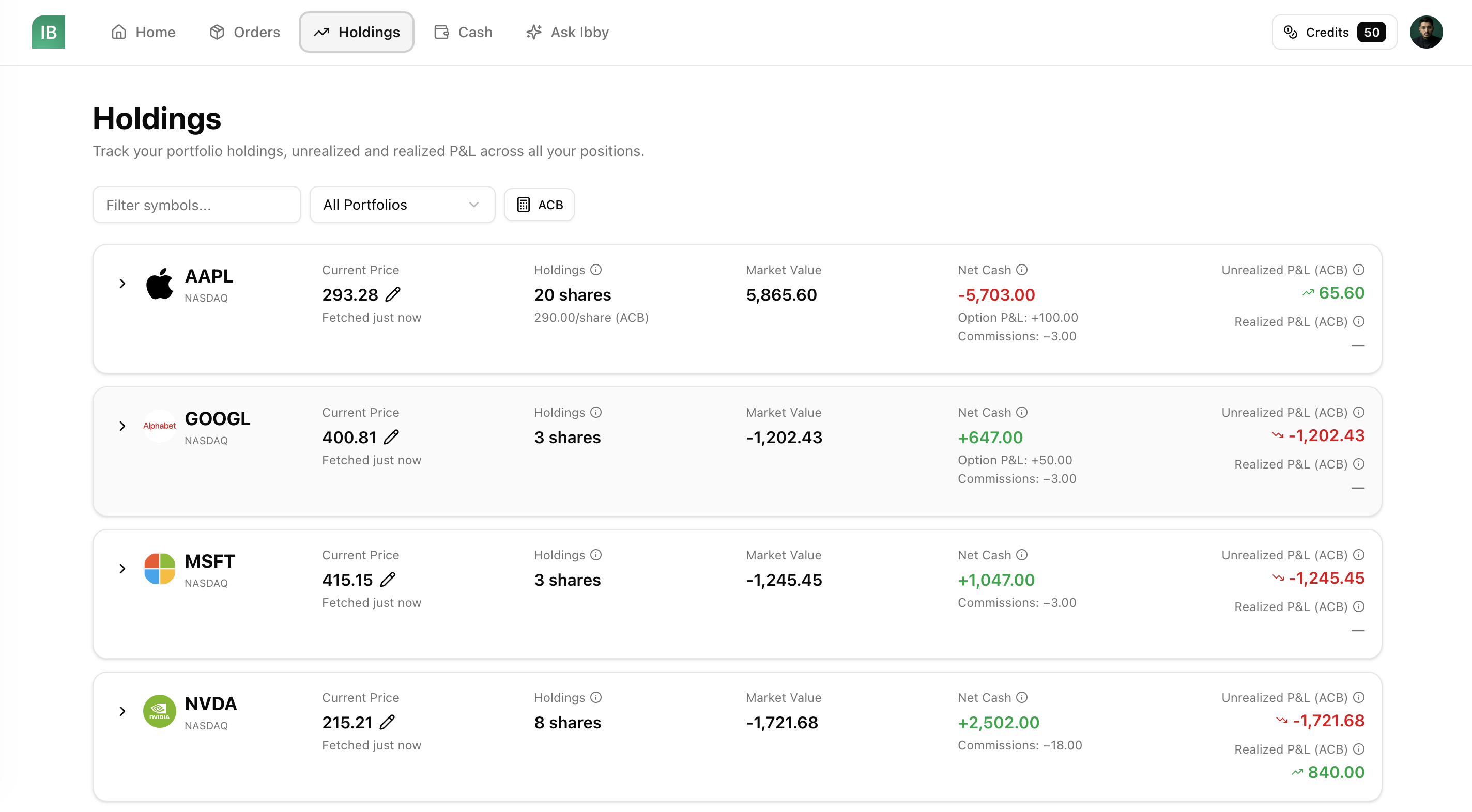Click AAPL 20 shares value
This screenshot has width=1472, height=812.
point(573,295)
